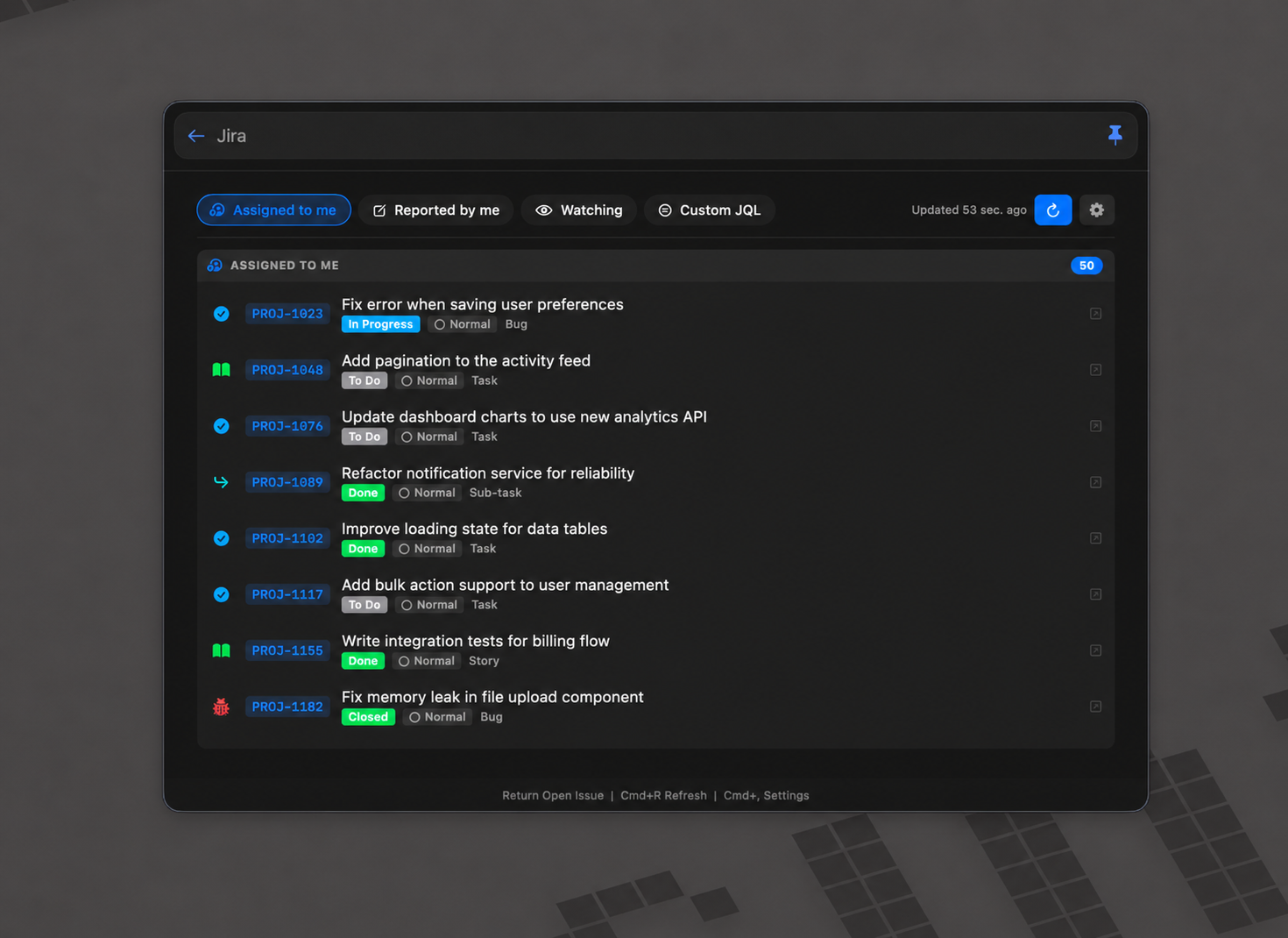Click the Normal priority tag on PROJ-1102
Screen dimensions: 1288x938
[x=428, y=549]
